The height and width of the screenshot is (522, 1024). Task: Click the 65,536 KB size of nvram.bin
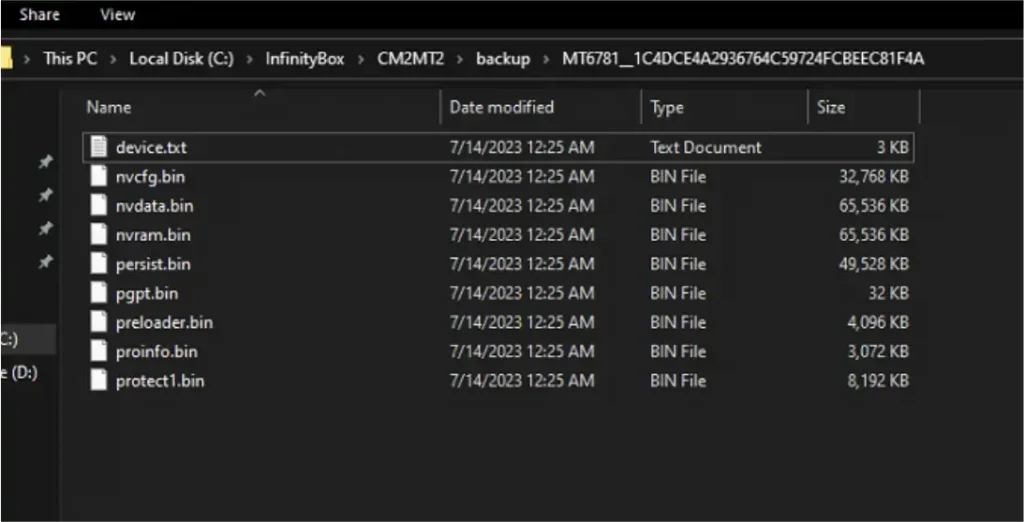pyautogui.click(x=874, y=235)
